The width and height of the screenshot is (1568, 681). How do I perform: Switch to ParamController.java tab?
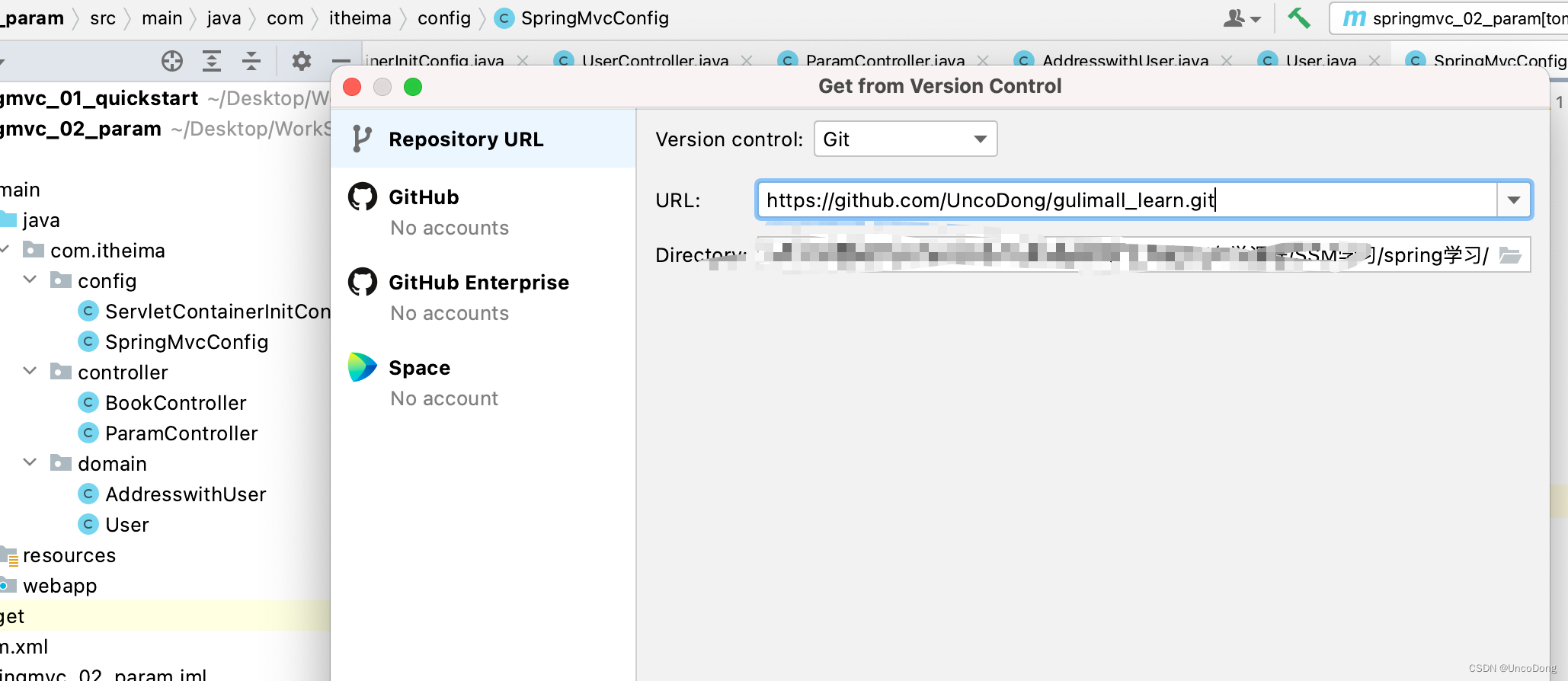[x=885, y=61]
